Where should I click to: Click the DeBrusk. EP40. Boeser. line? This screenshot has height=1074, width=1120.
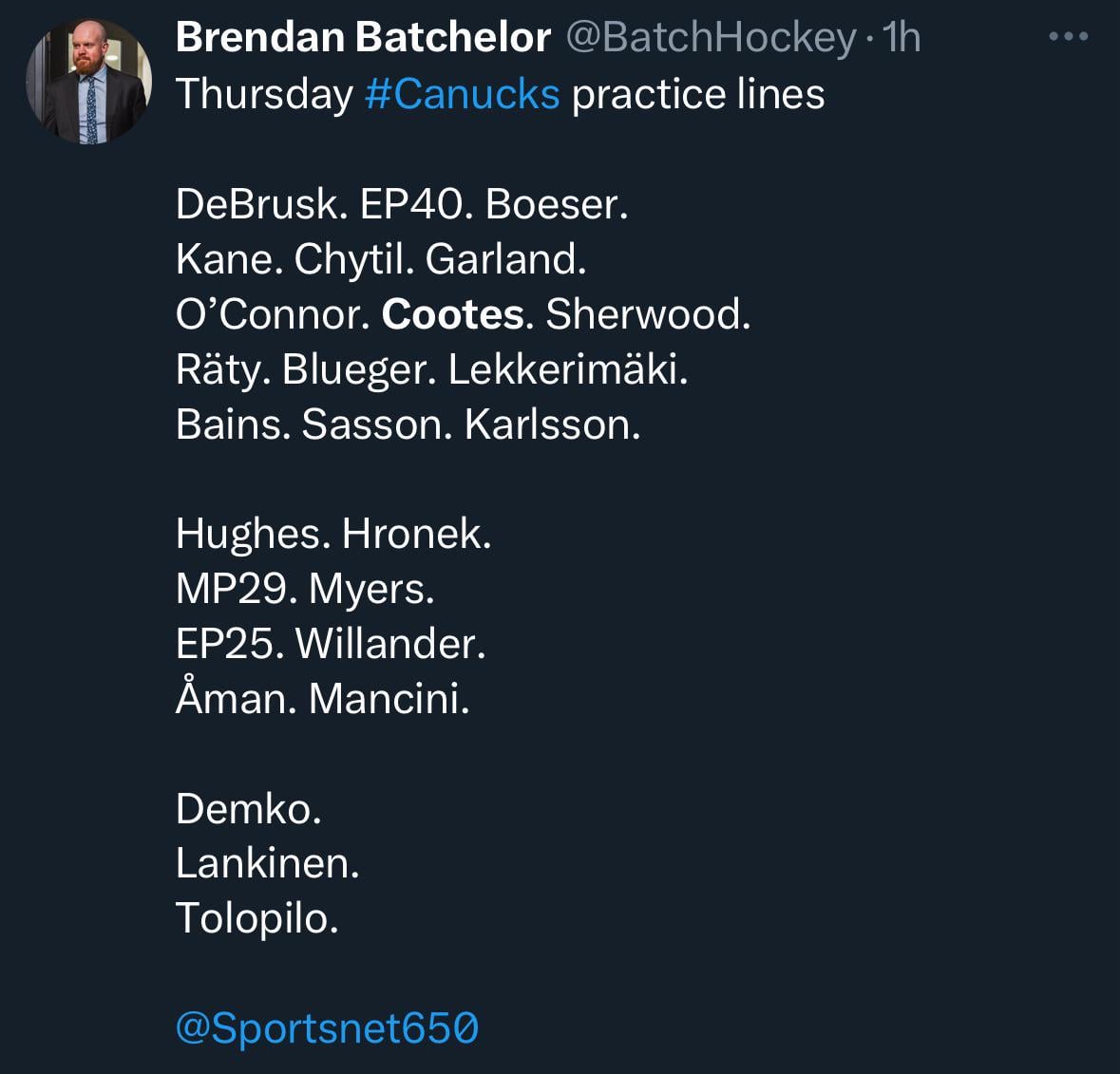(402, 204)
